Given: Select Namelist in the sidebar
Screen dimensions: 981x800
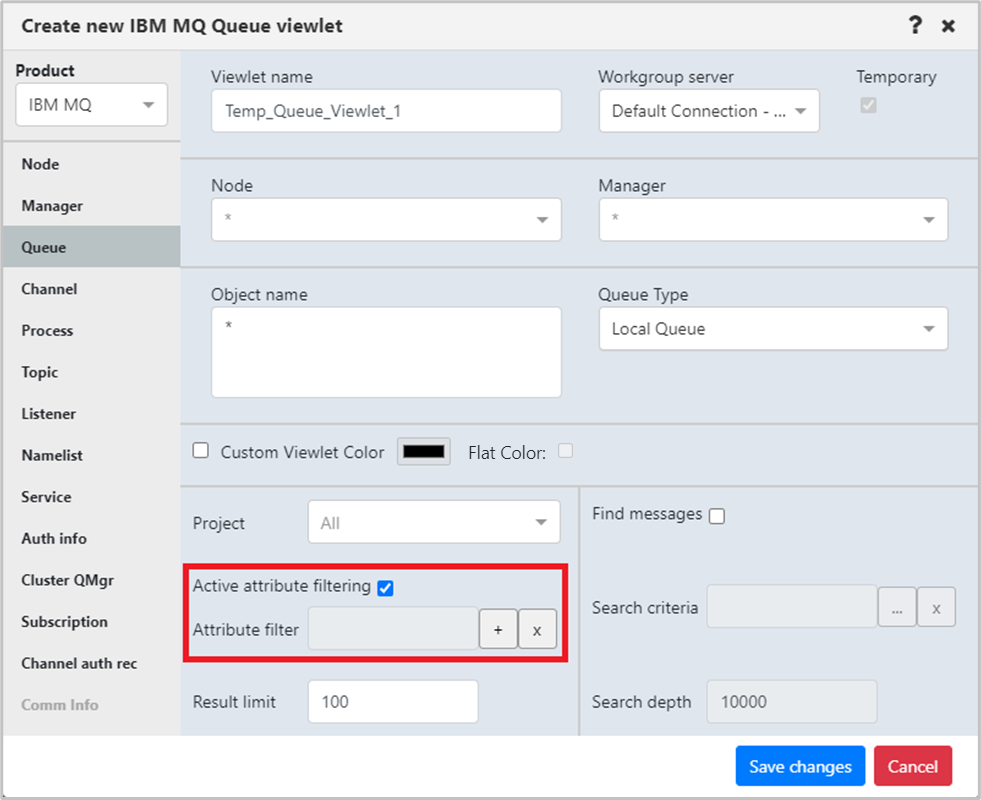Looking at the screenshot, I should pos(91,455).
